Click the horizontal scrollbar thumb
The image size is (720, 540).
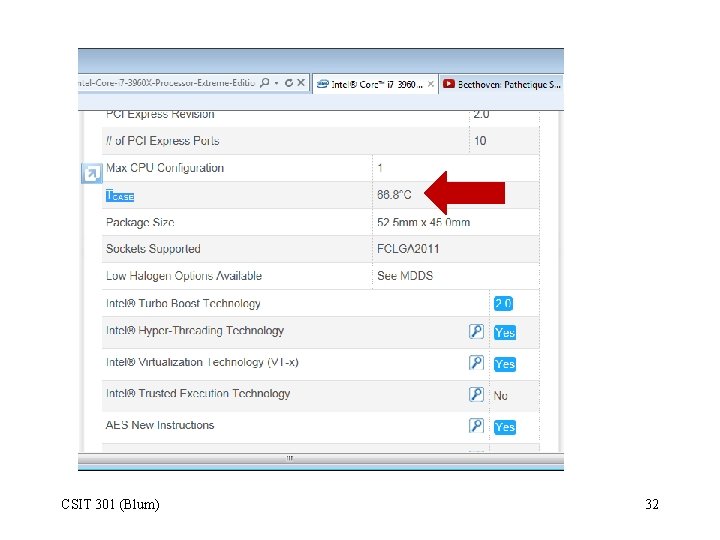coord(290,458)
